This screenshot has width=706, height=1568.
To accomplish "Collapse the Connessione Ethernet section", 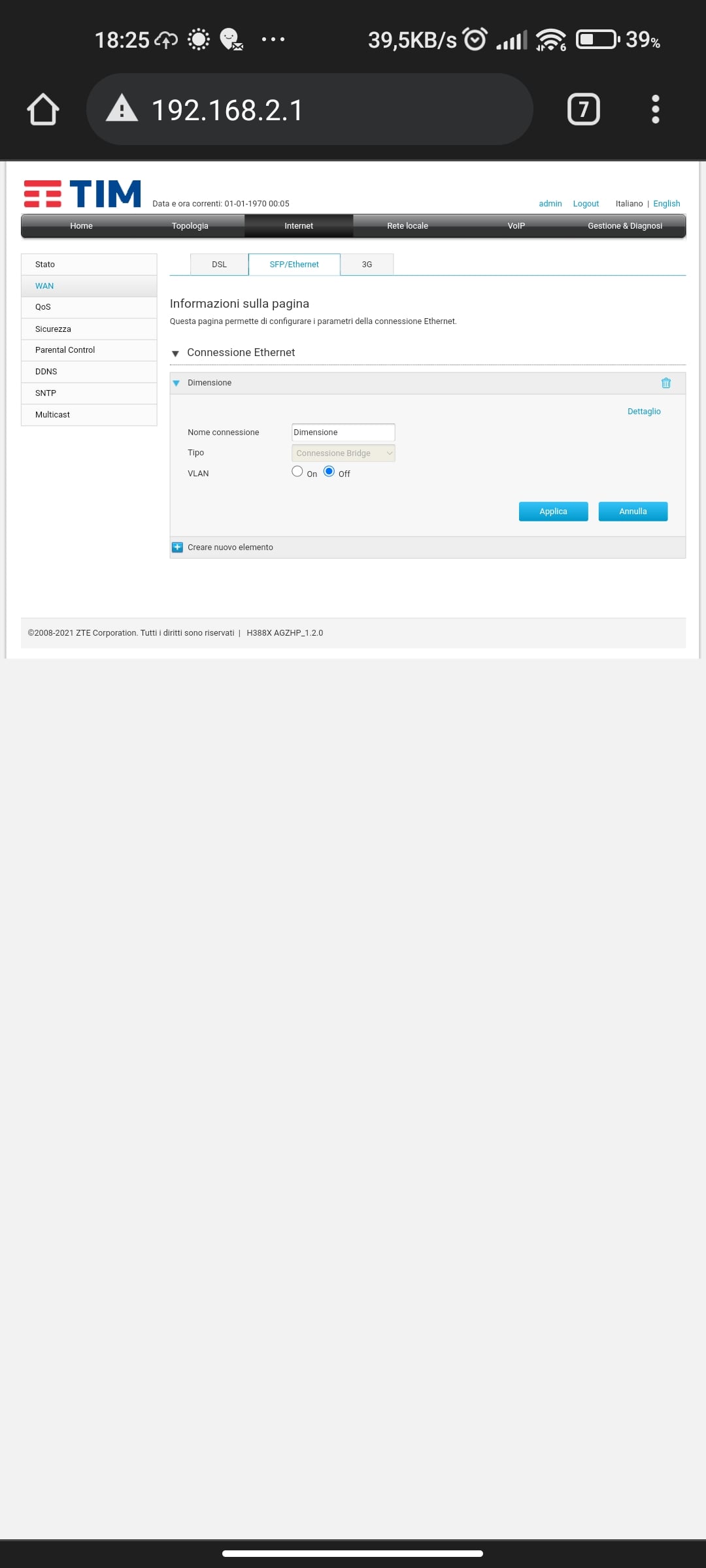I will tap(175, 353).
